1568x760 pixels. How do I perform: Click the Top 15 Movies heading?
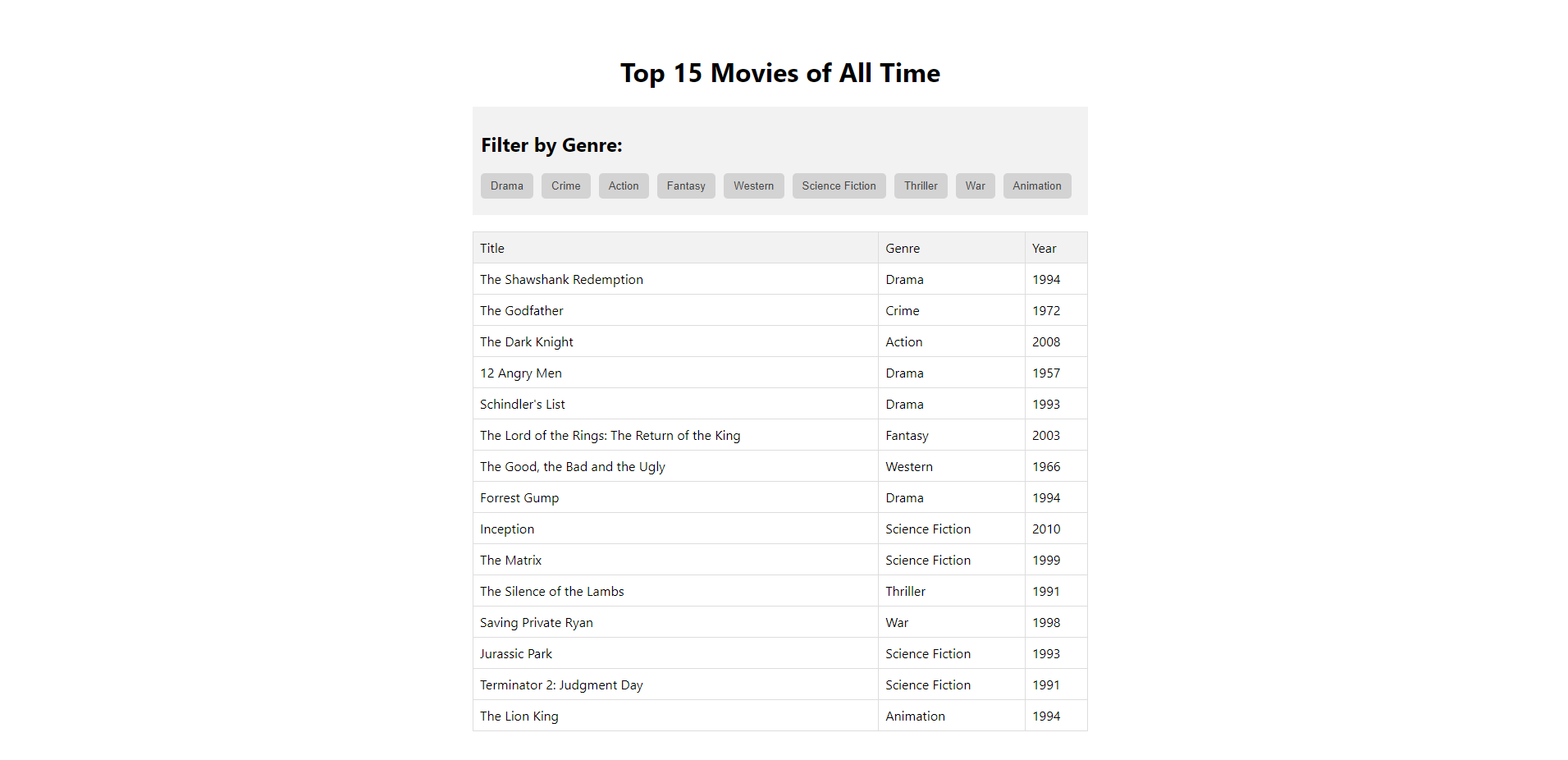click(x=780, y=73)
